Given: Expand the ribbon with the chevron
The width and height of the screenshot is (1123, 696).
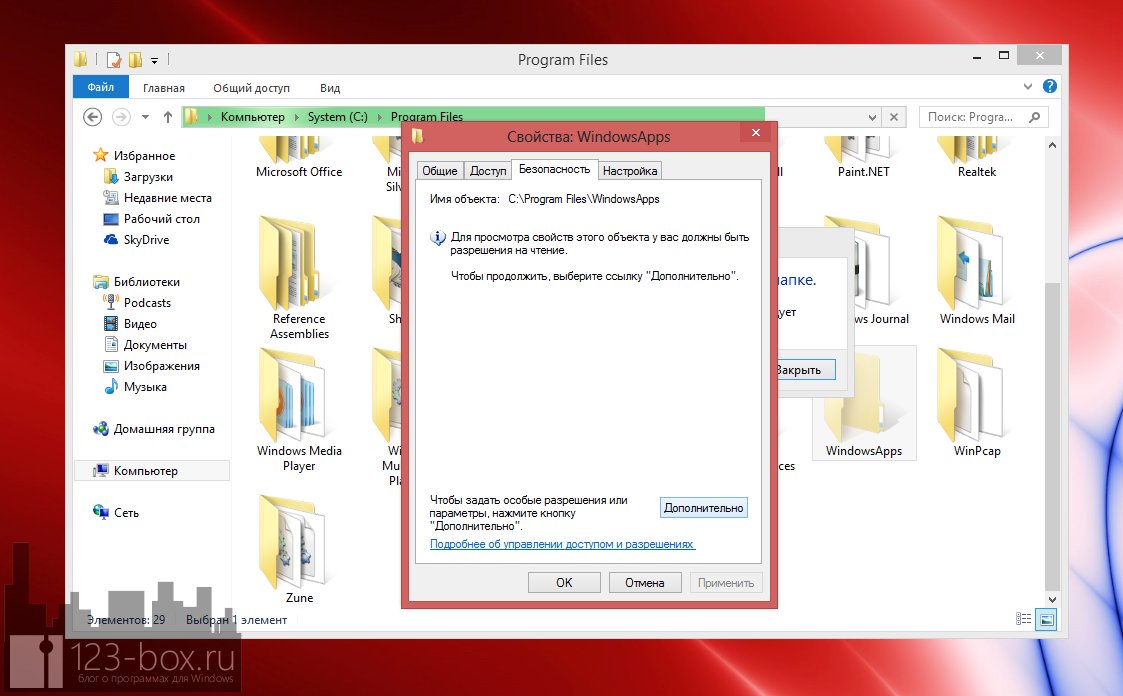Looking at the screenshot, I should (1028, 87).
